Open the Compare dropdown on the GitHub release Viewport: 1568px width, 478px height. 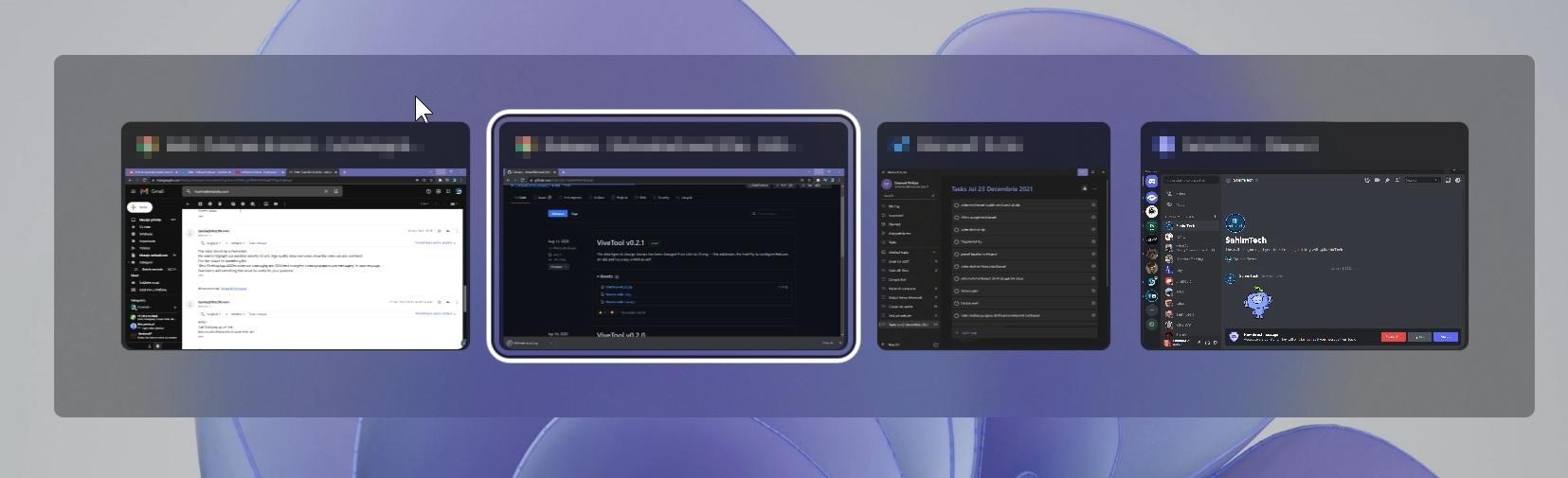(557, 267)
